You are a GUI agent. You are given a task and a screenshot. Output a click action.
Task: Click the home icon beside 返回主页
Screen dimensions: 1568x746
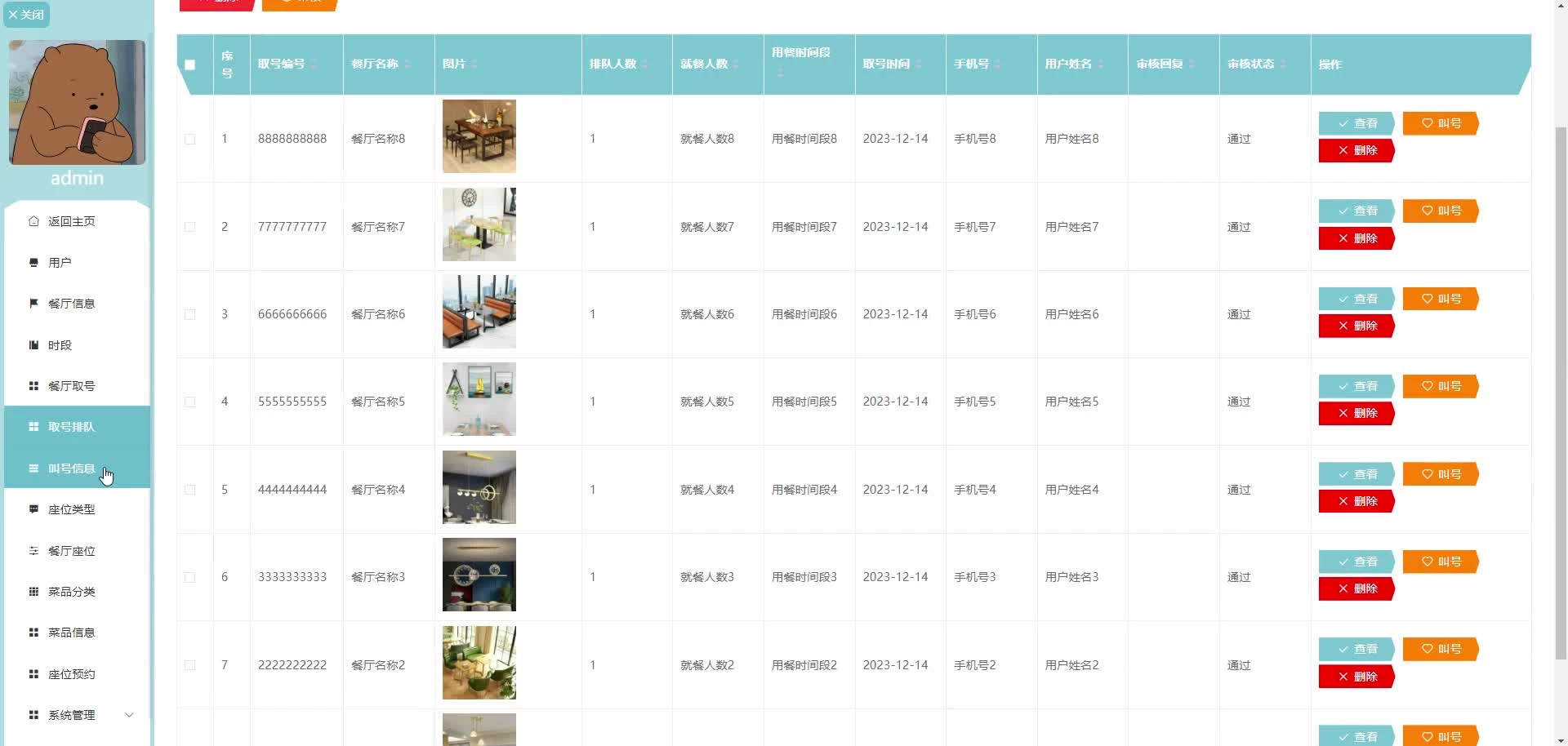click(x=33, y=221)
